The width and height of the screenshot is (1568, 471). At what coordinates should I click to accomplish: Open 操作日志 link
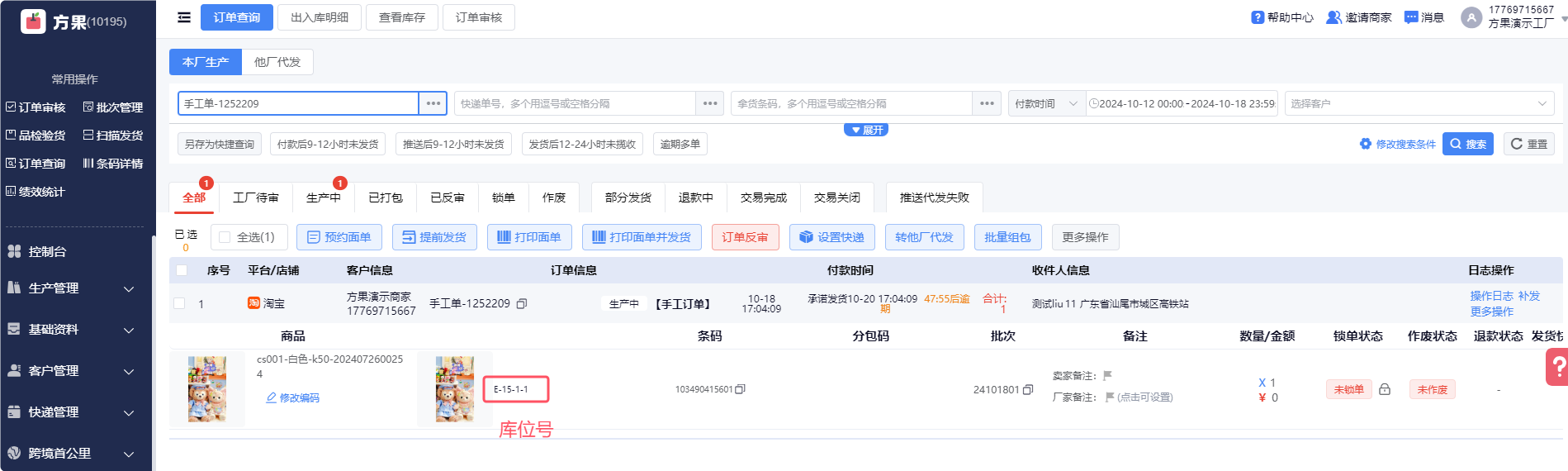click(x=1491, y=296)
